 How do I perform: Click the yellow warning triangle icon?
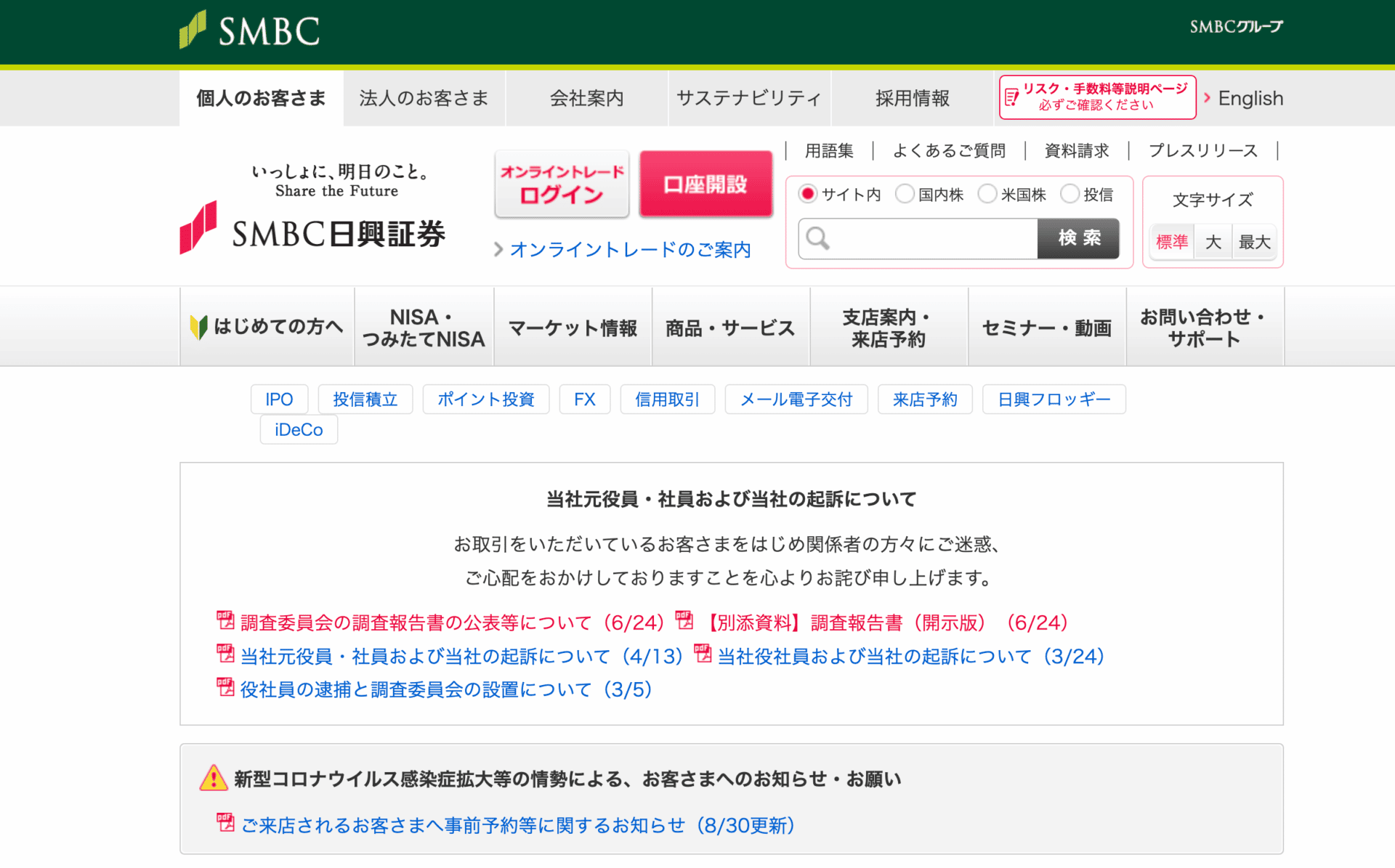pos(214,778)
